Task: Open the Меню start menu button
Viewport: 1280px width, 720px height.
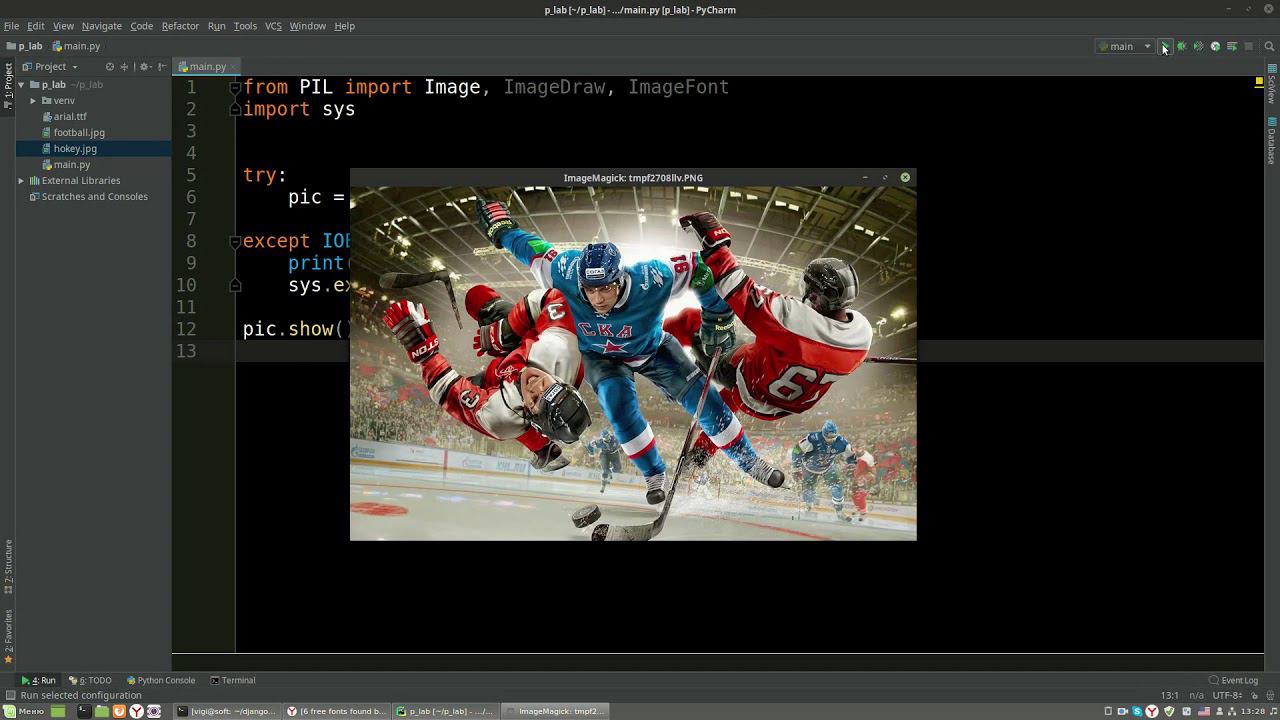Action: tap(24, 712)
